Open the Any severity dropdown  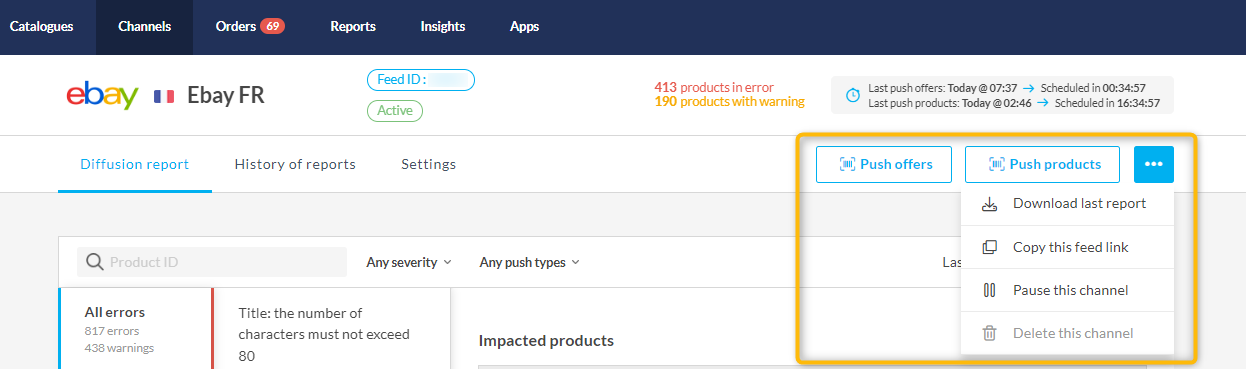point(409,262)
